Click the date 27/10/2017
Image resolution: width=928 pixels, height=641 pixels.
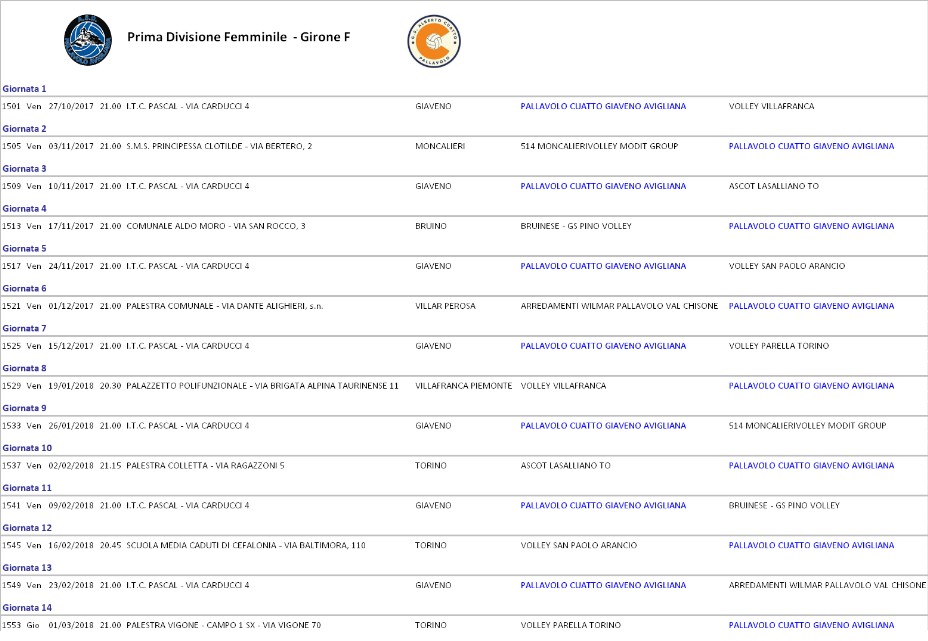coord(71,106)
